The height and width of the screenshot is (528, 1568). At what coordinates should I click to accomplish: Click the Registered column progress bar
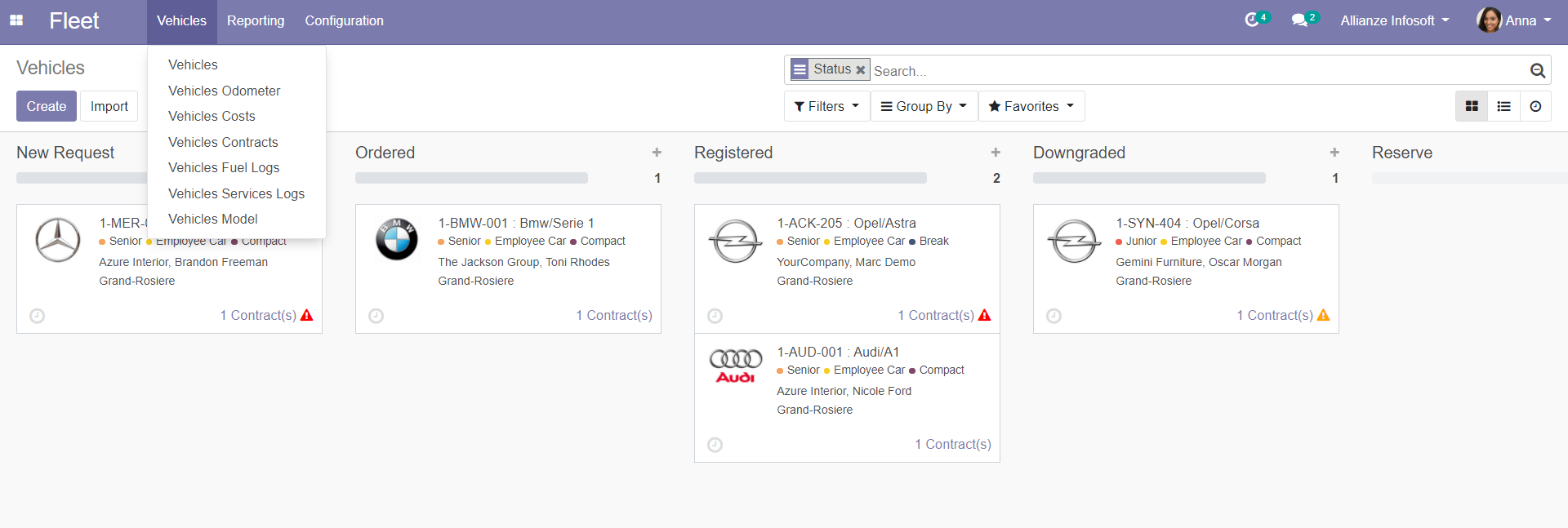click(x=810, y=178)
